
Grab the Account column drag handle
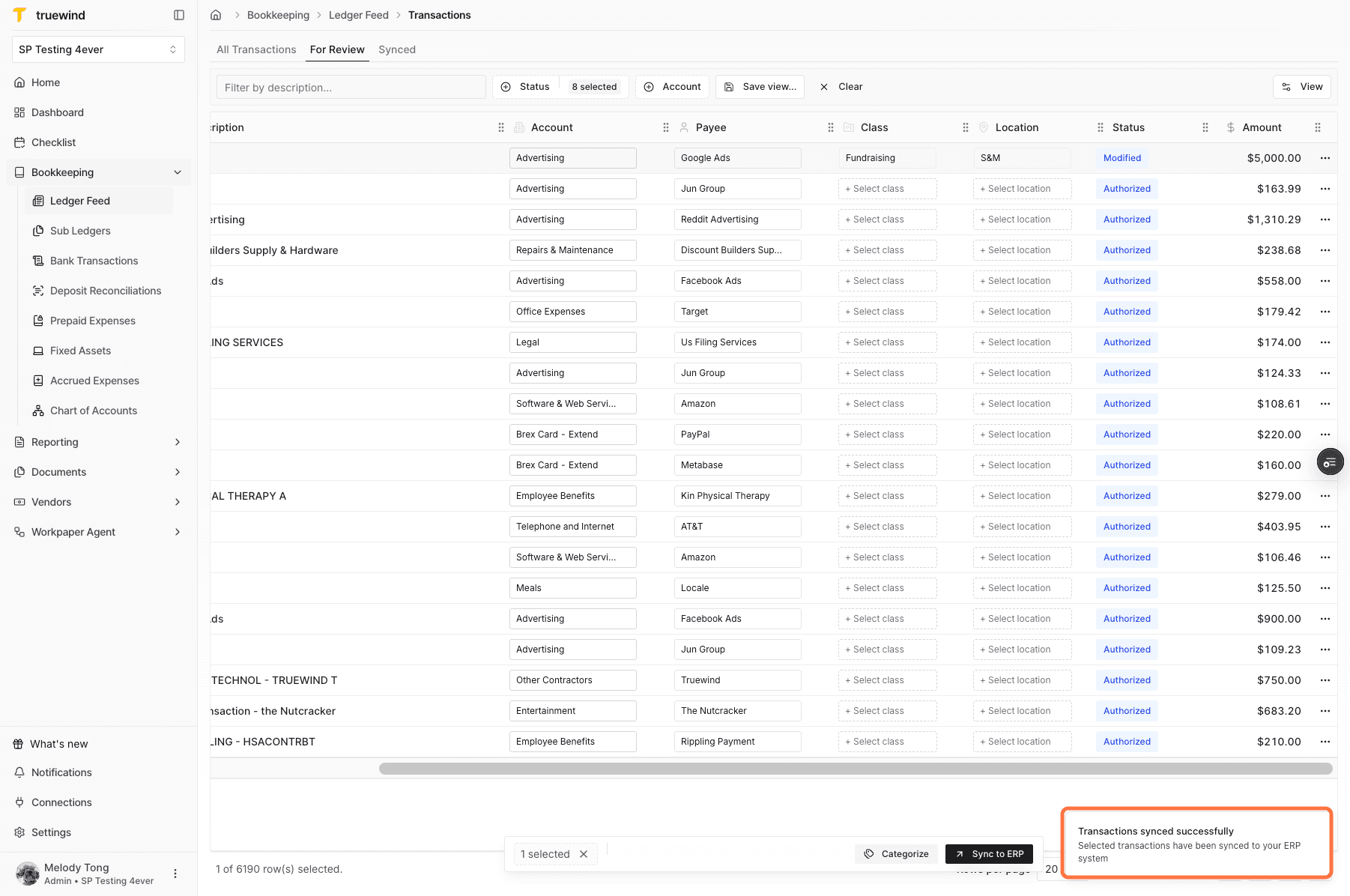pos(666,127)
